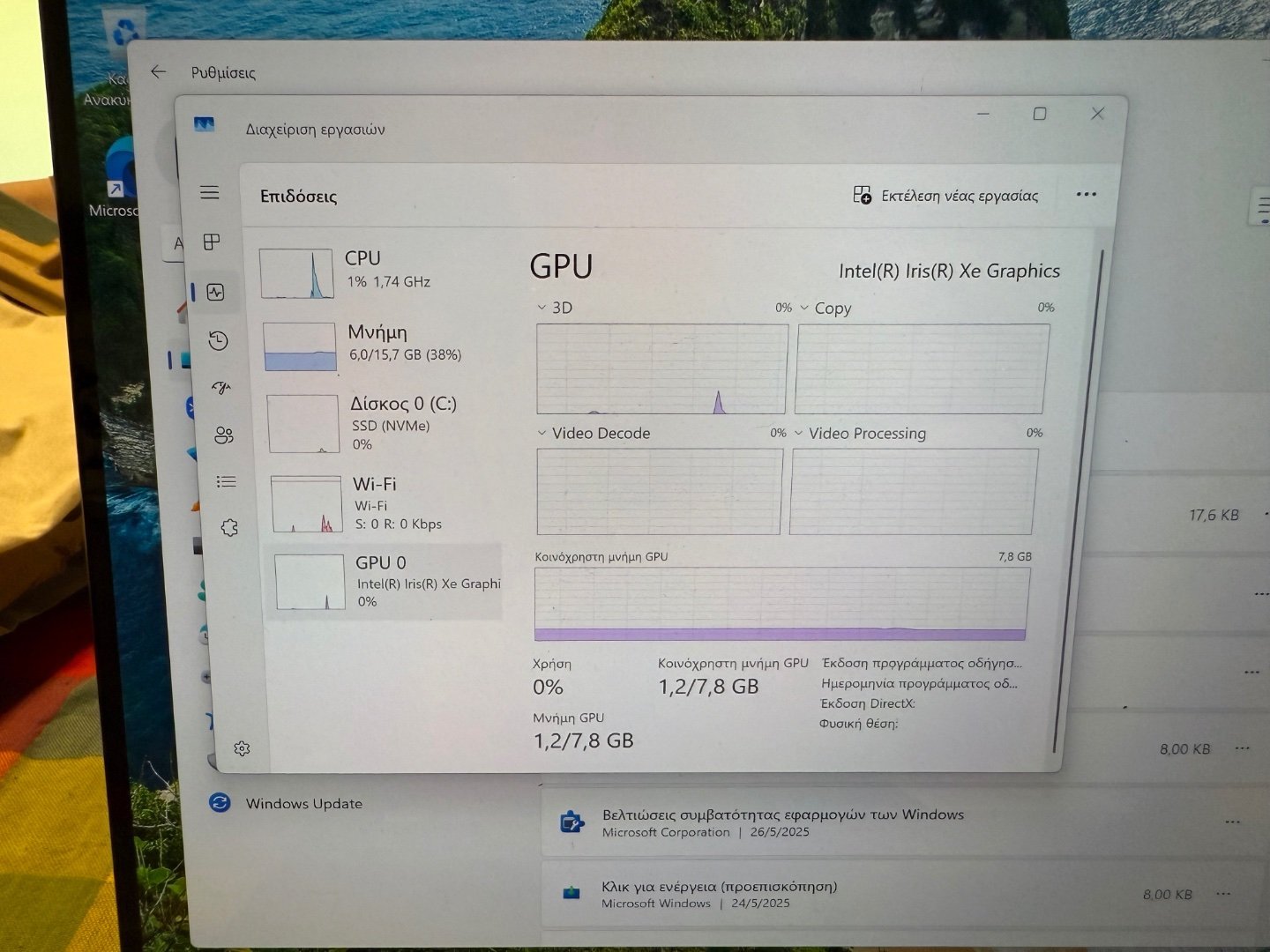This screenshot has height=952, width=1270.
Task: Click the Video Processing utilization graph
Action: 914,491
